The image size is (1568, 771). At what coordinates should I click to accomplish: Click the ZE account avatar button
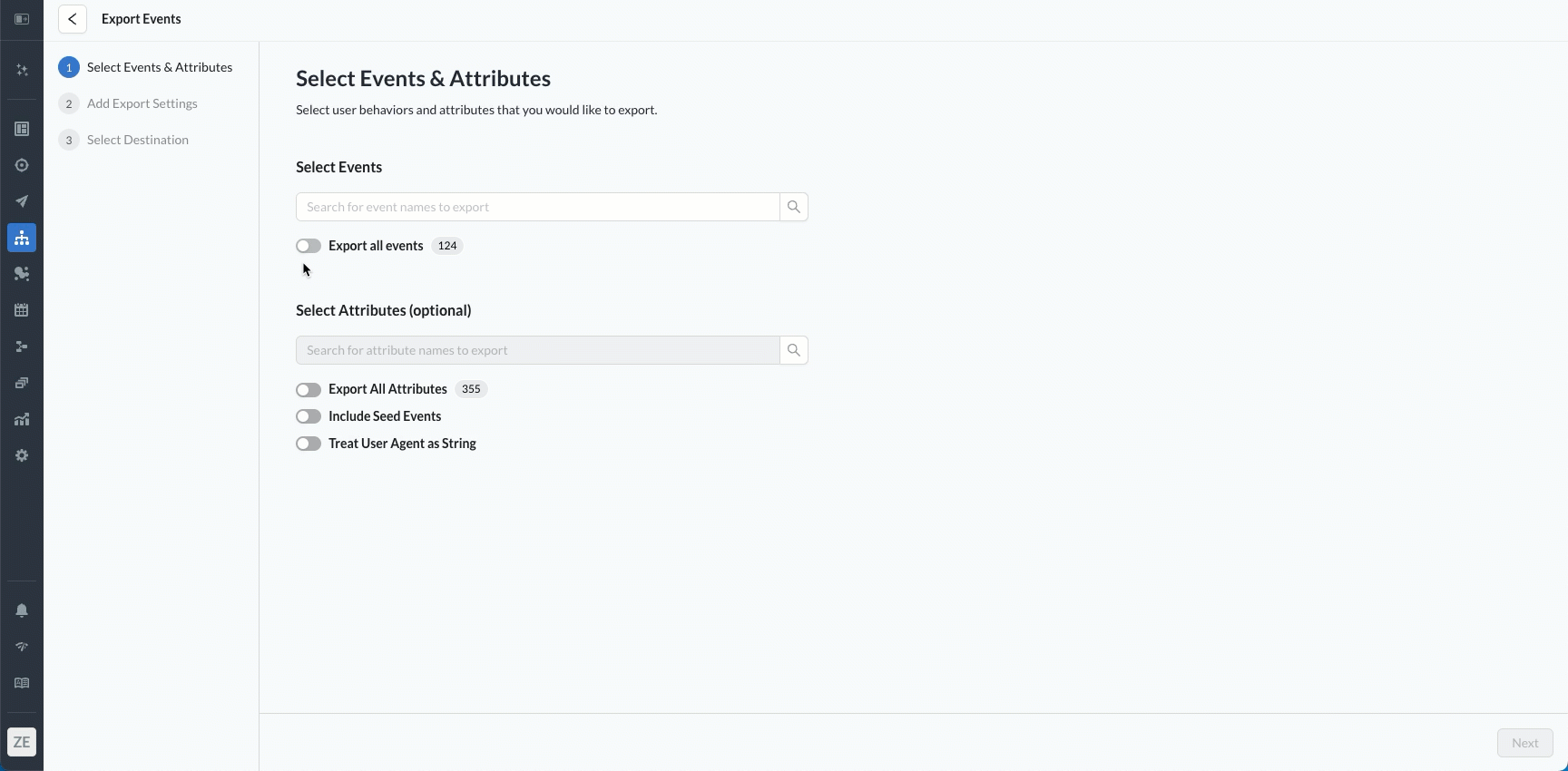point(22,742)
